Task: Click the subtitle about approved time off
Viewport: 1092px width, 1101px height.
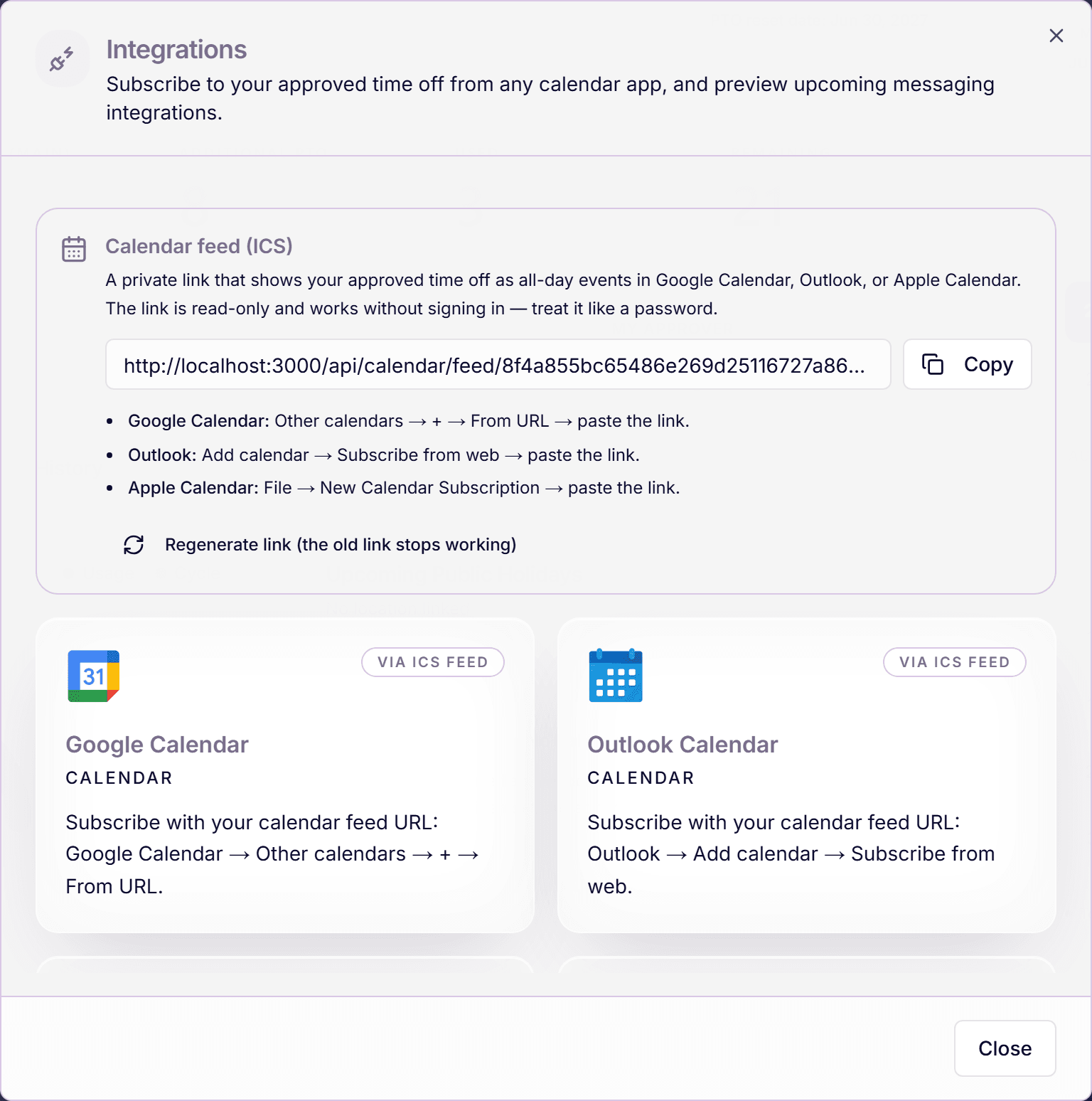Action: pos(550,98)
